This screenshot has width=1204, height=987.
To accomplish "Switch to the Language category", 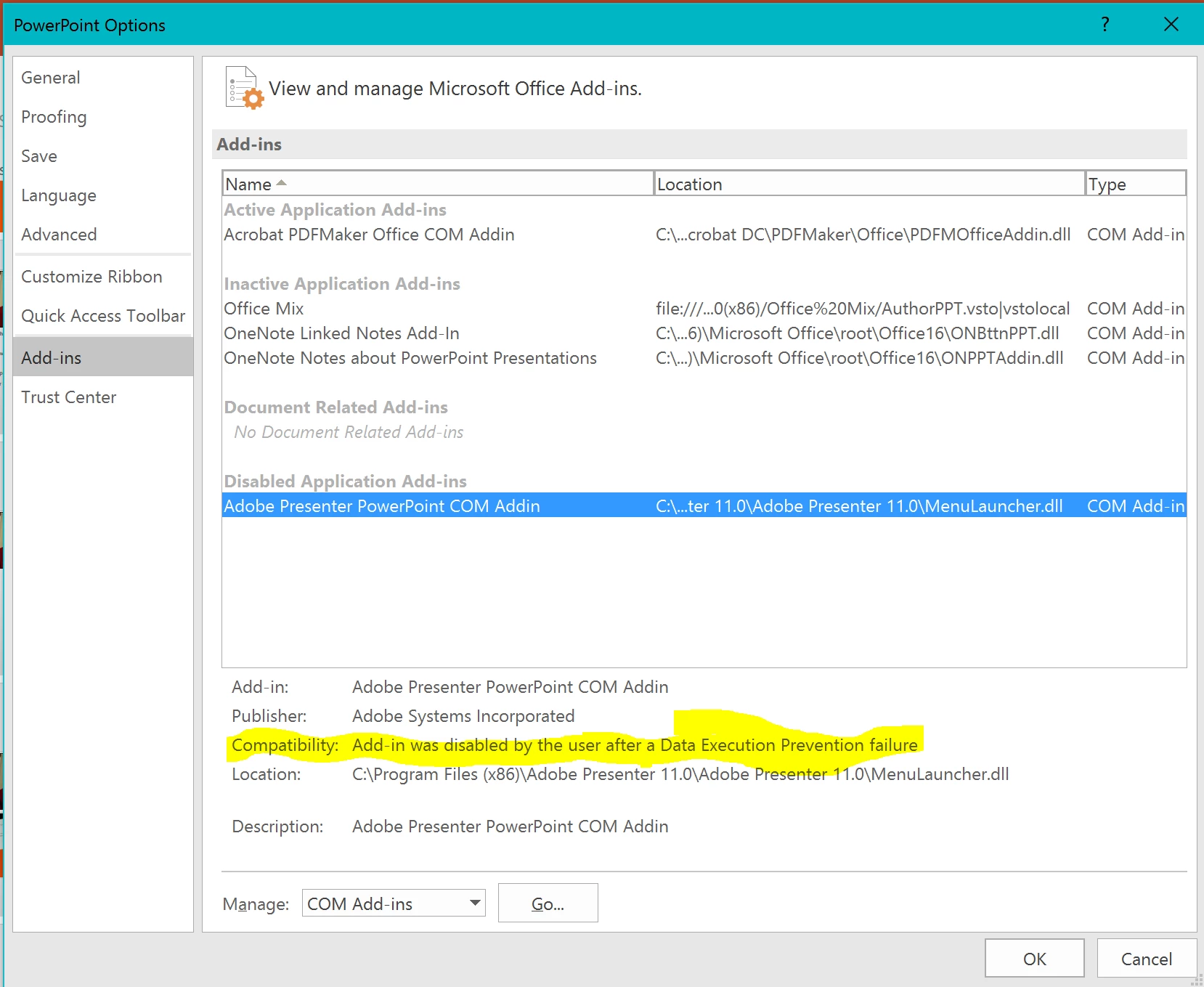I will click(102, 195).
